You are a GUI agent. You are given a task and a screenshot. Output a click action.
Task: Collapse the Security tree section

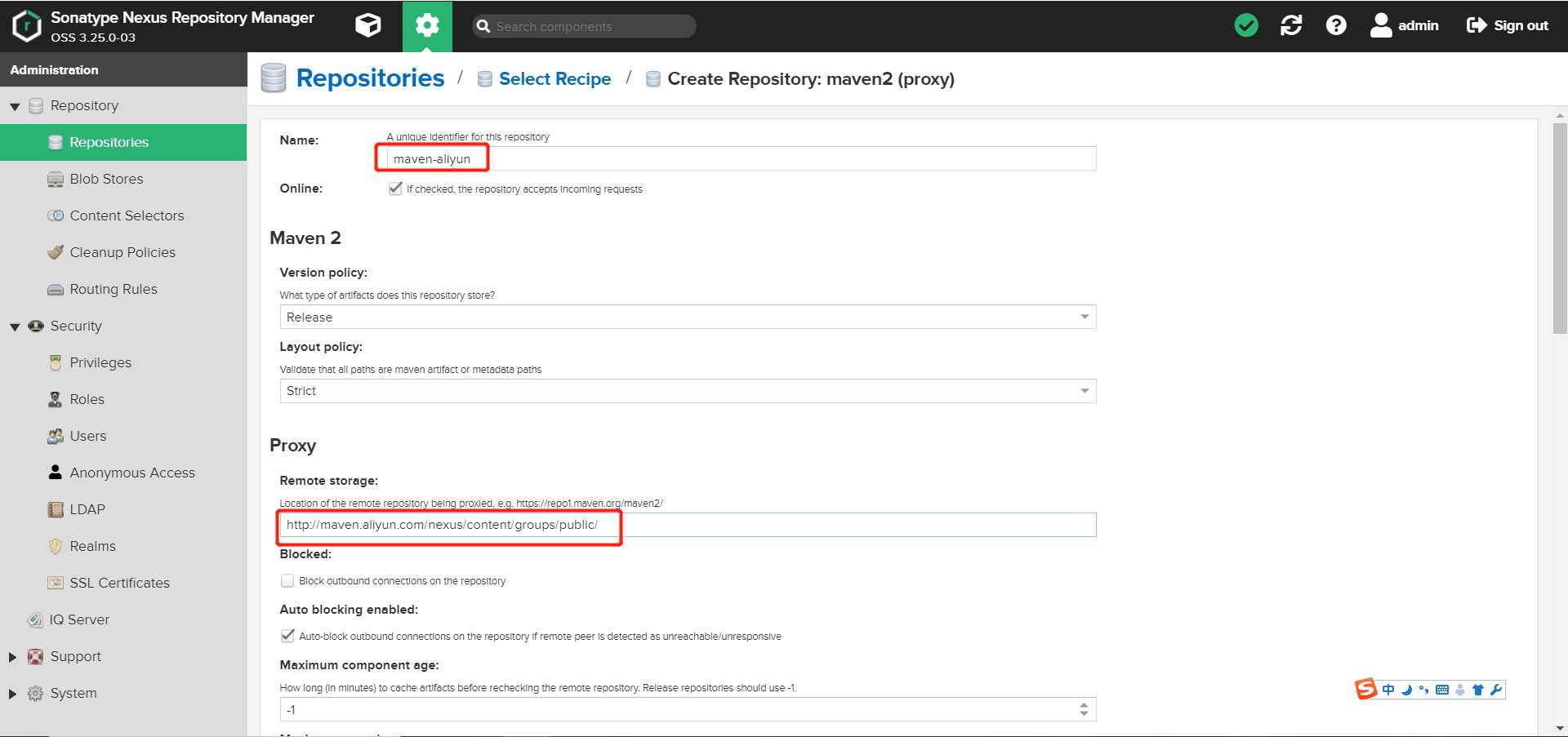15,326
